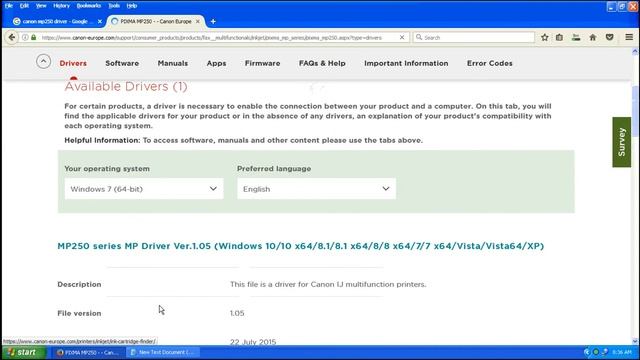Open downloads toolbar icon
This screenshot has height=360, width=640.
click(x=576, y=38)
